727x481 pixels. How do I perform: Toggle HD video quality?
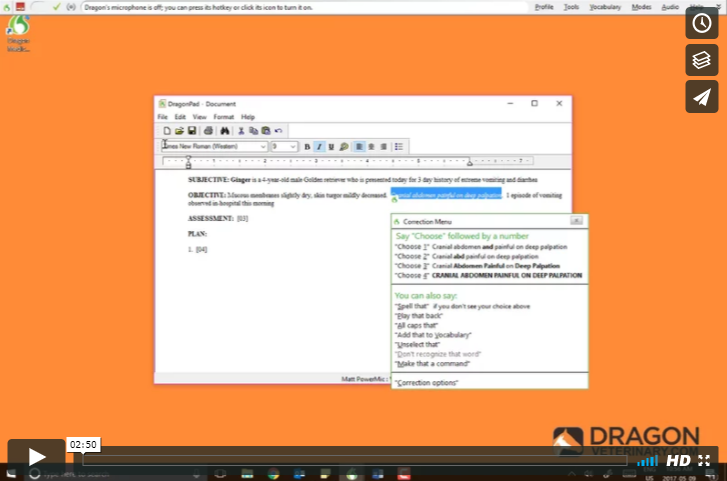(x=678, y=461)
